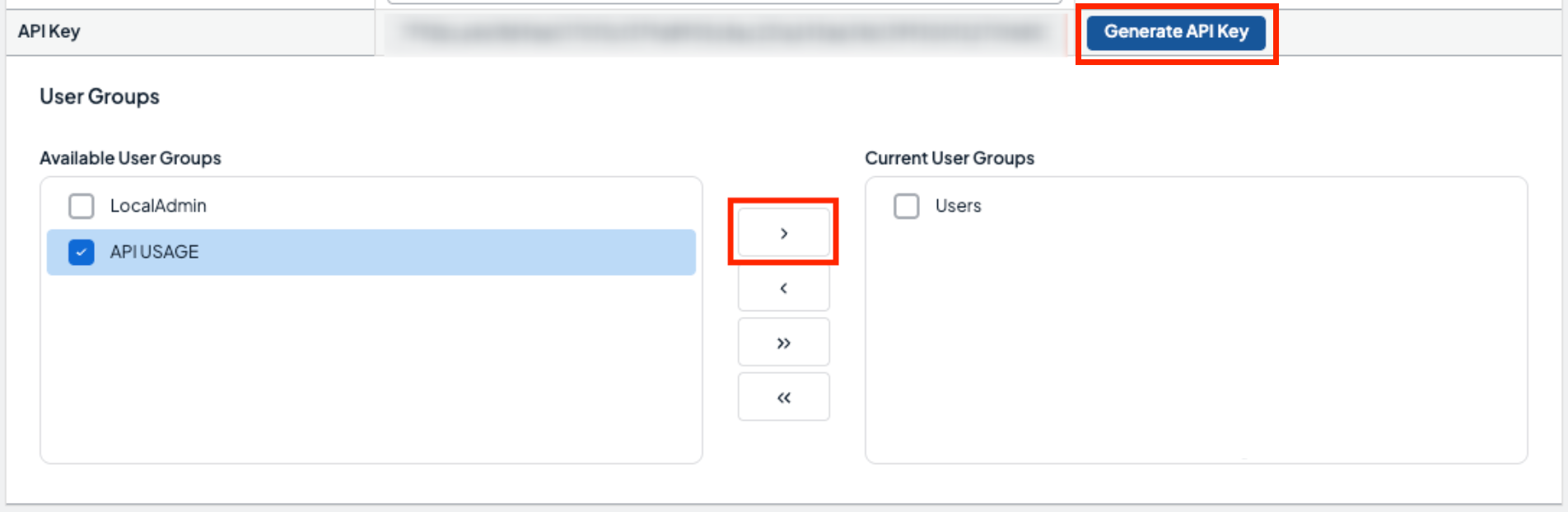Click the User Groups section heading
This screenshot has height=512, width=1568.
click(x=100, y=96)
